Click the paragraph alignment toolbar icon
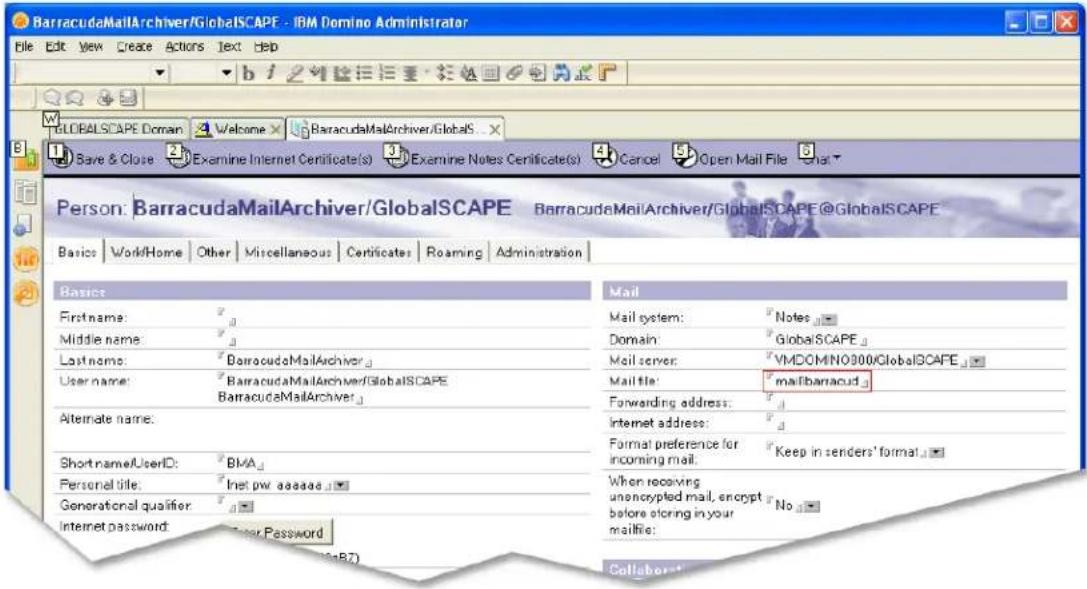 pos(410,73)
